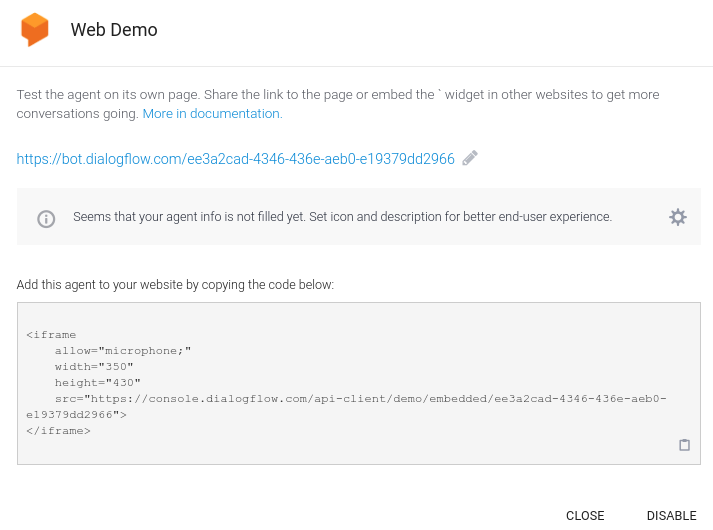Open the bot.dialogflow.com agent link
Viewport: 713px width, 530px height.
click(x=236, y=159)
